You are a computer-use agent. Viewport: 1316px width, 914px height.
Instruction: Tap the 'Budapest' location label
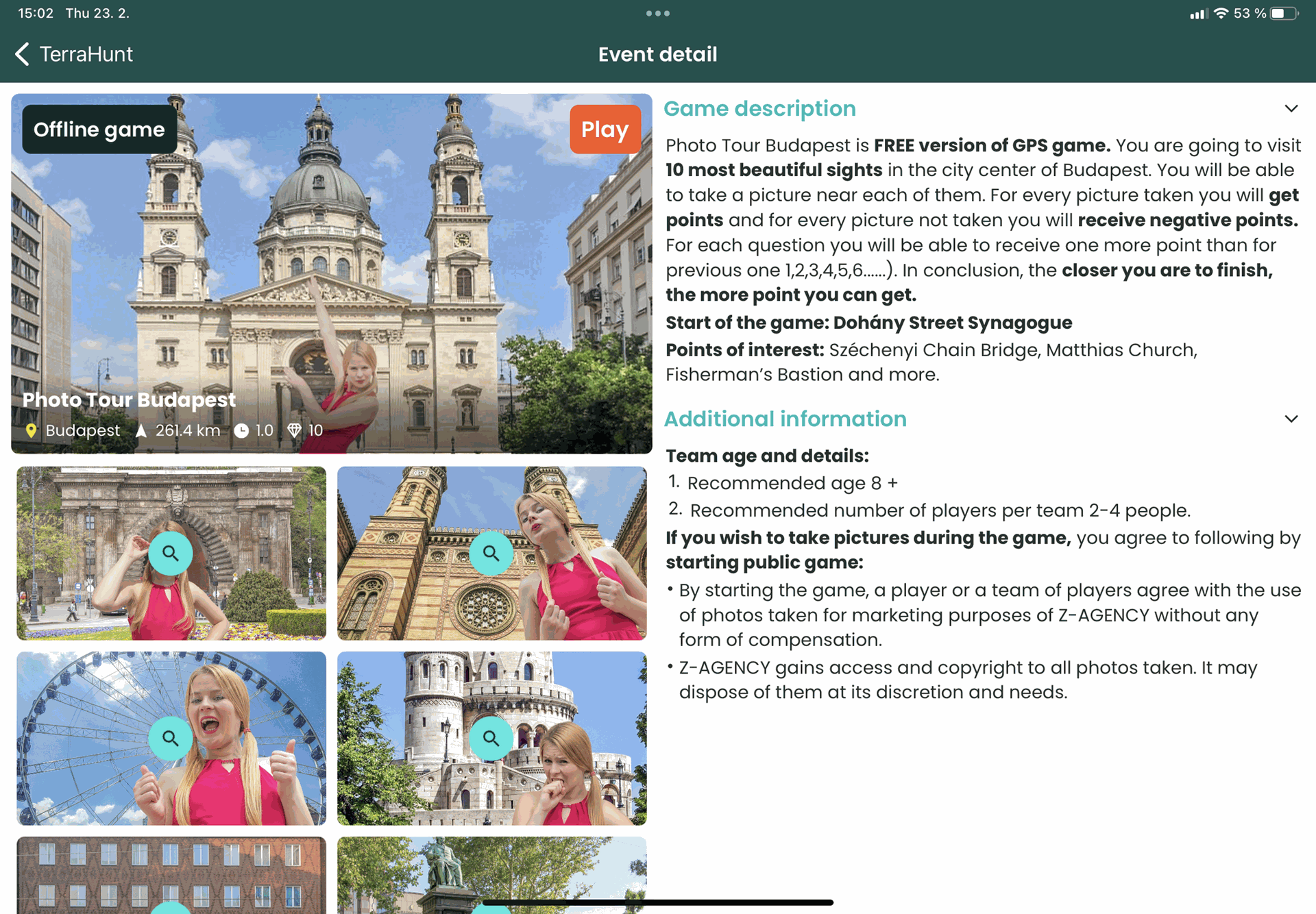[x=82, y=430]
